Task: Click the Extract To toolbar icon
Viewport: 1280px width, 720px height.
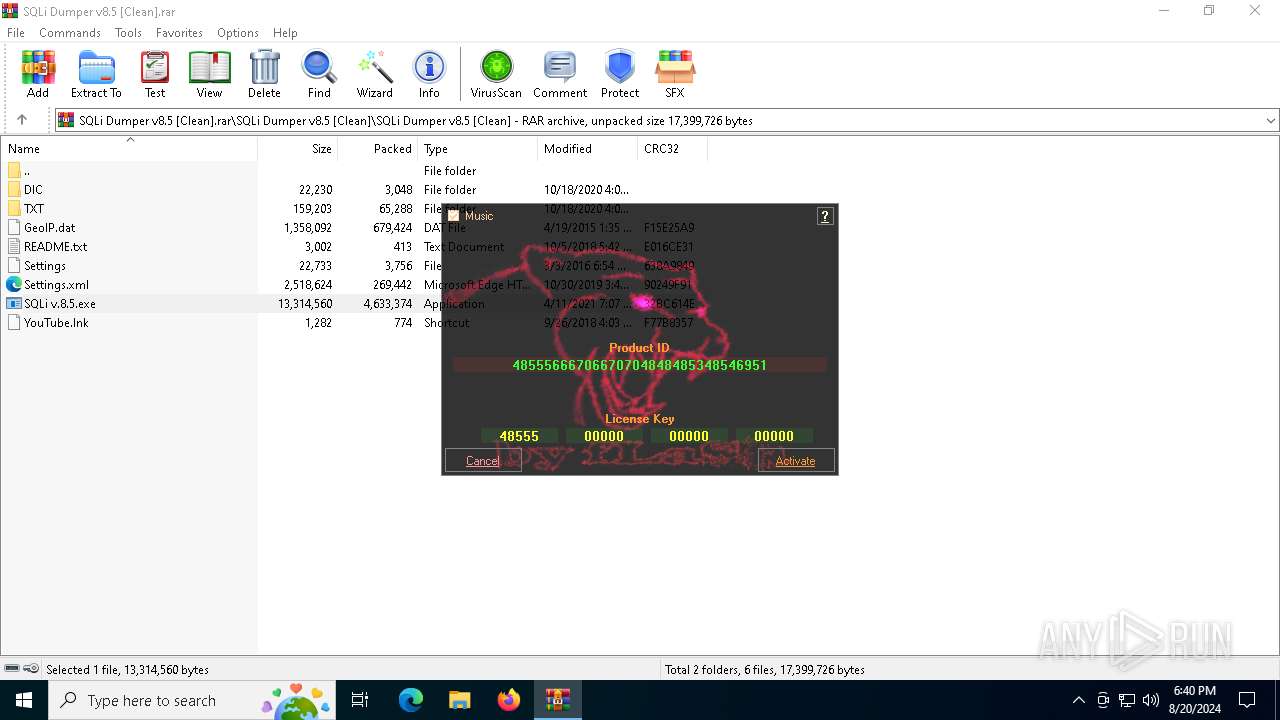Action: pos(96,75)
